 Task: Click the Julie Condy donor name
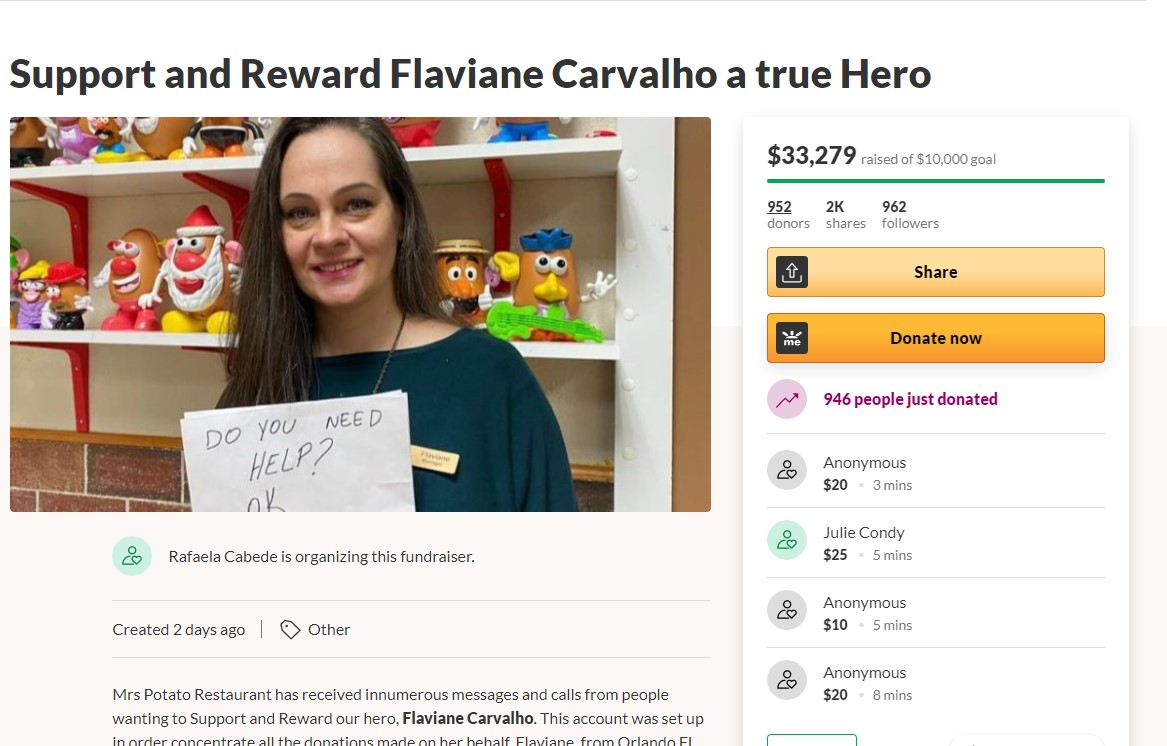[x=863, y=533]
